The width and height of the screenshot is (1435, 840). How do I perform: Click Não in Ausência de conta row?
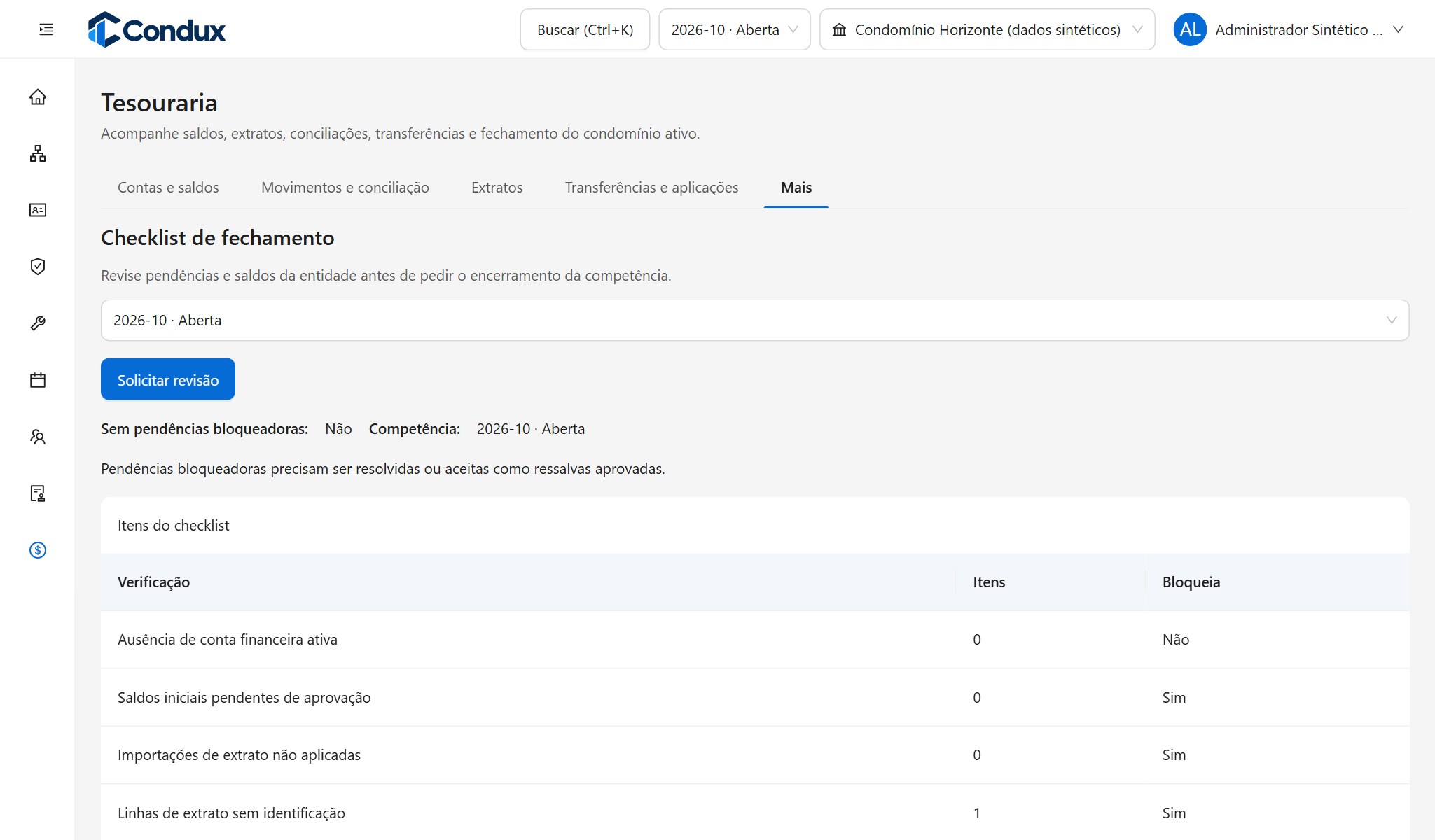(1176, 640)
